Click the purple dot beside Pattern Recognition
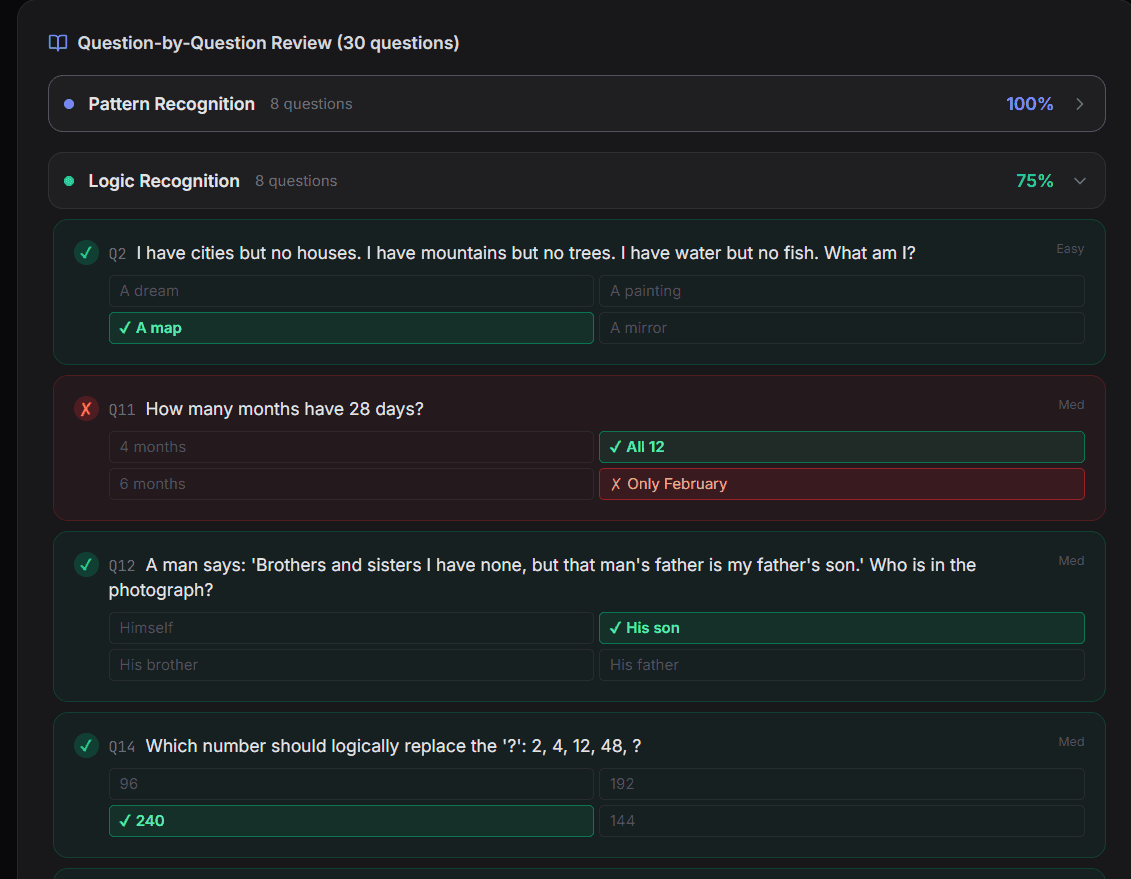 click(68, 103)
